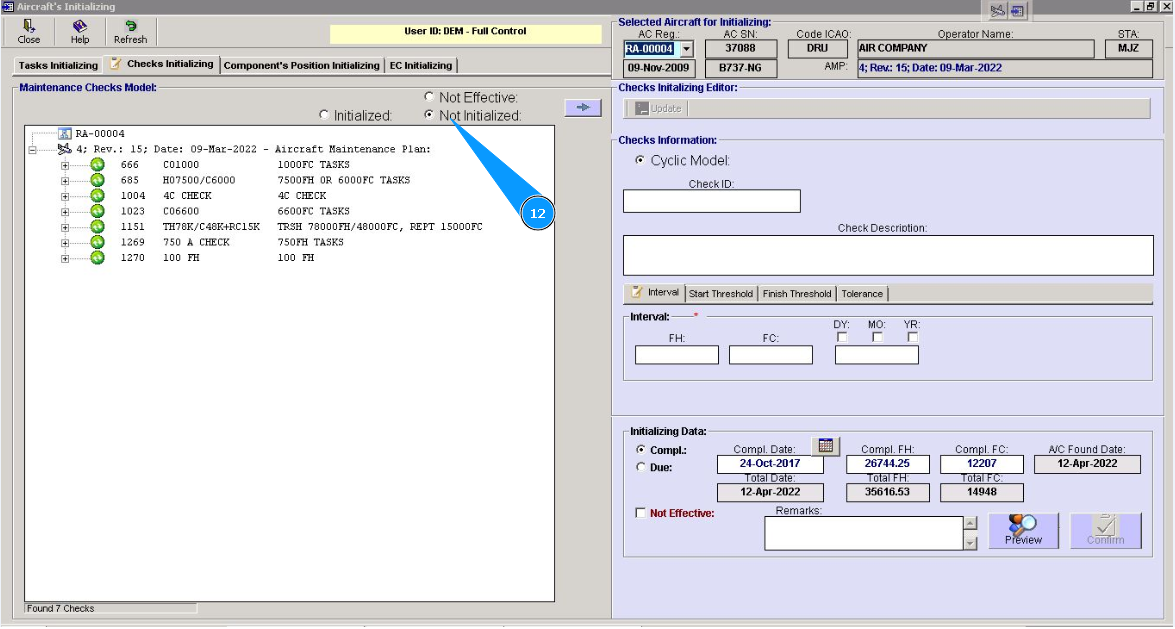Image resolution: width=1175 pixels, height=629 pixels.
Task: Expand the 100 FH check node
Action: (66, 258)
